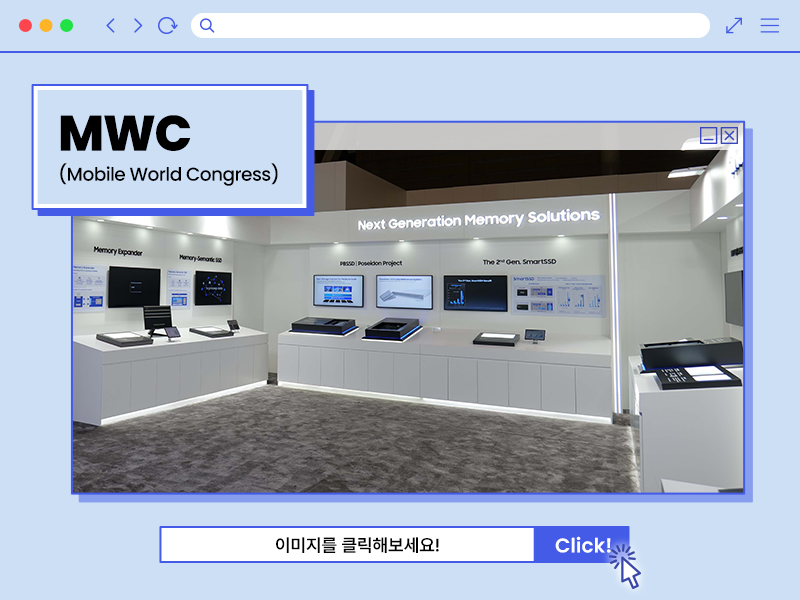The width and height of the screenshot is (800, 600).
Task: Open the hamburger menu
Action: (x=769, y=26)
